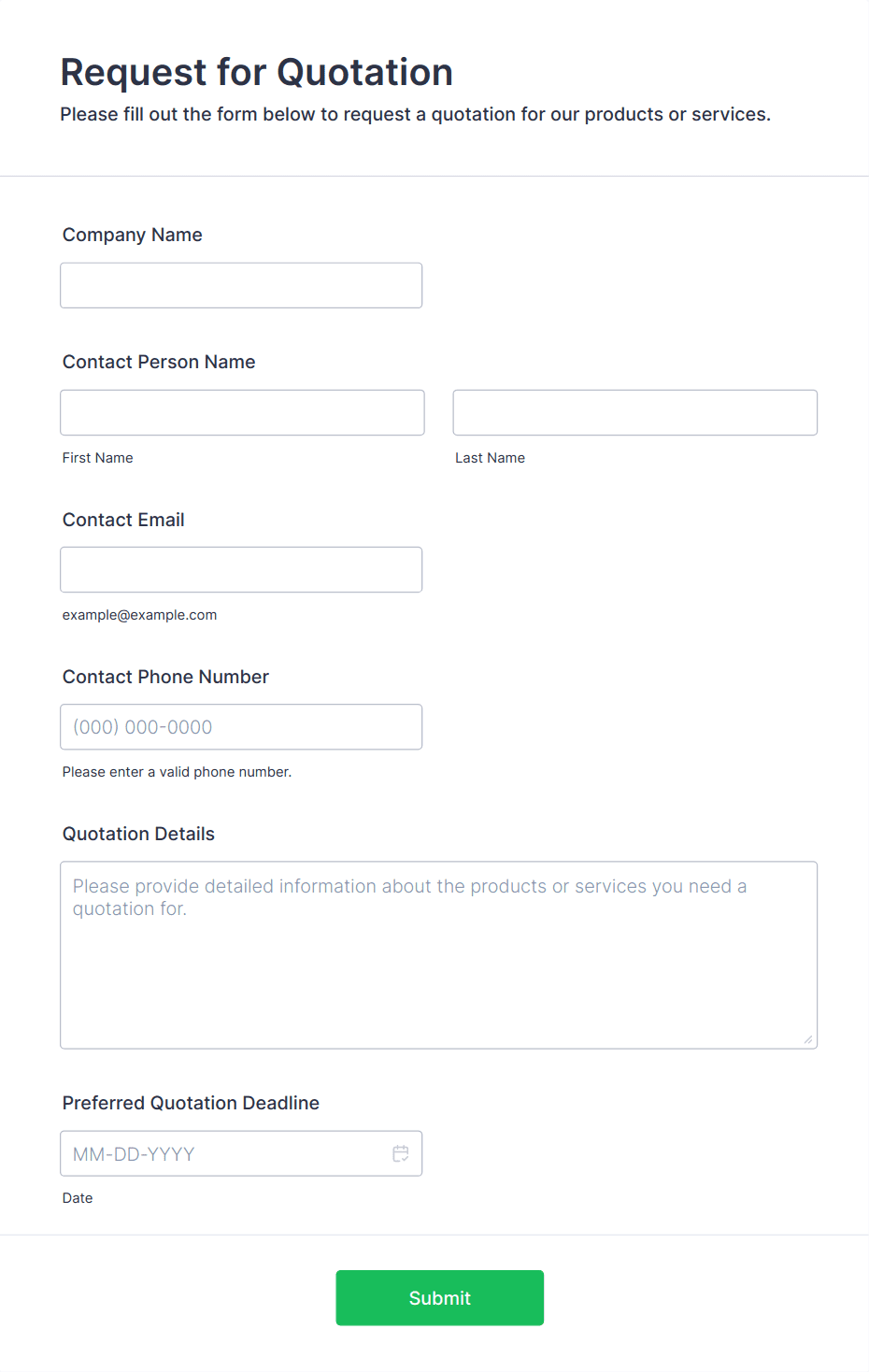Click inside the Quotation Details text area
This screenshot has width=869, height=1372.
click(439, 955)
